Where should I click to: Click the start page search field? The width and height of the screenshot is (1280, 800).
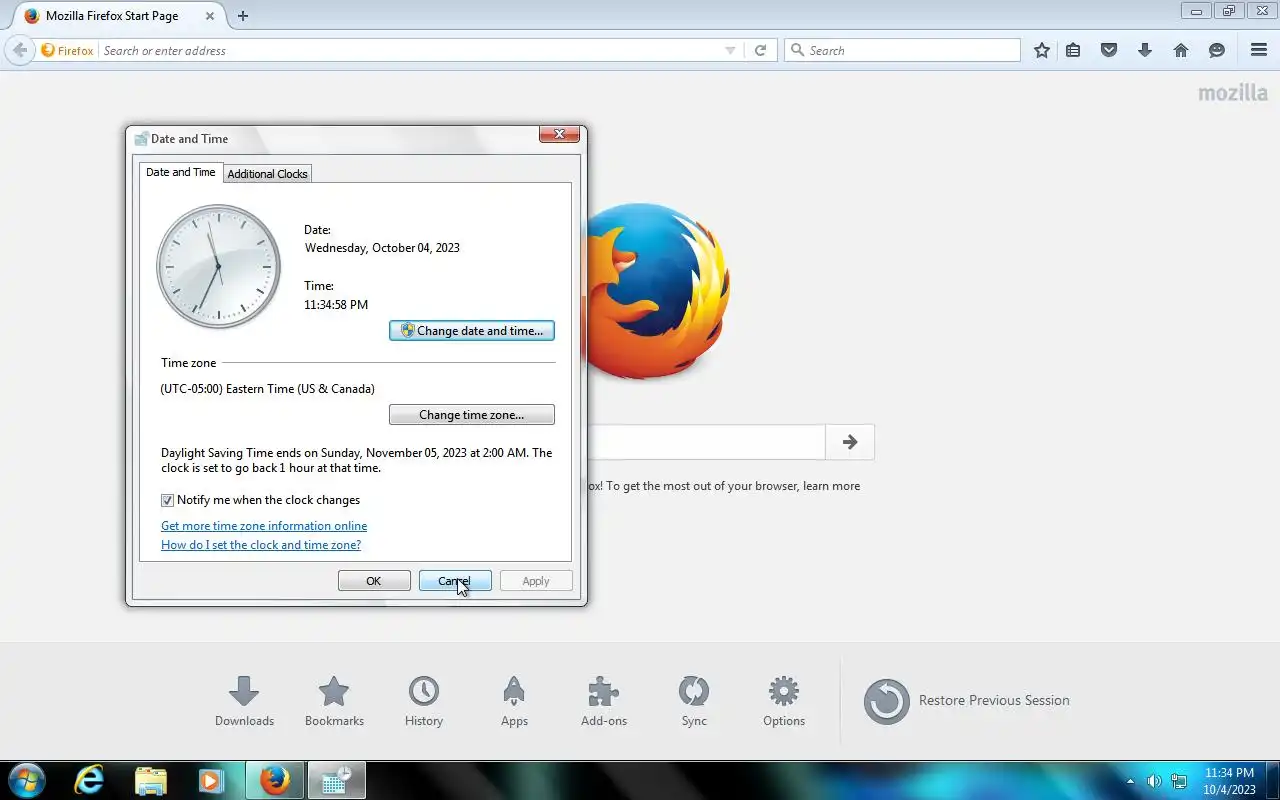tap(706, 442)
